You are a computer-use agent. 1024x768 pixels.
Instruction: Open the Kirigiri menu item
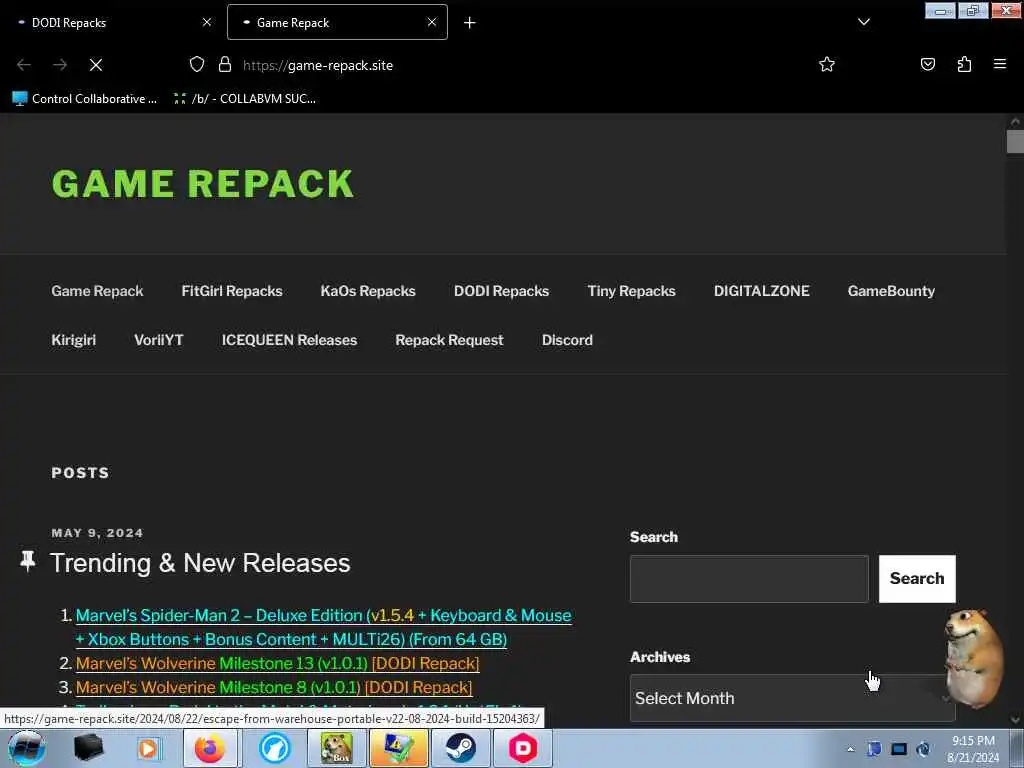(74, 340)
